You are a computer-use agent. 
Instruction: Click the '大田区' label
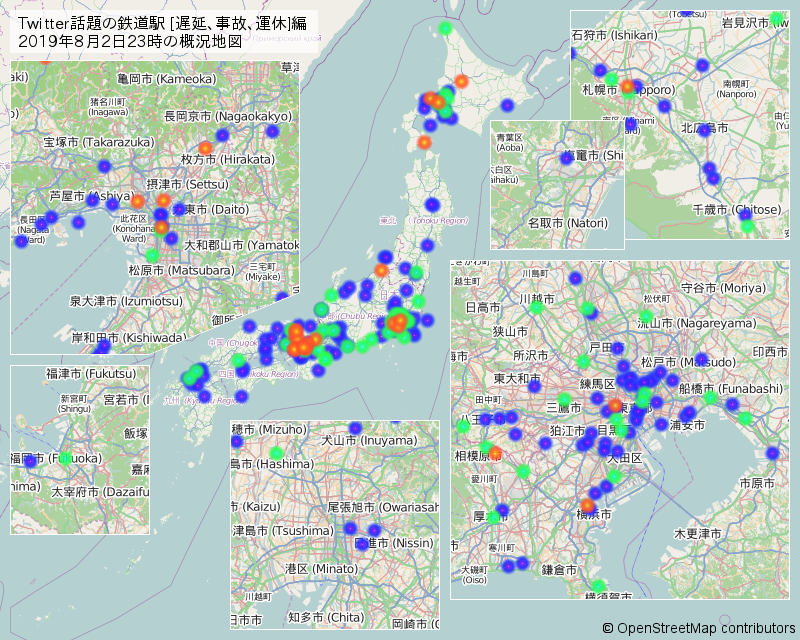point(624,458)
